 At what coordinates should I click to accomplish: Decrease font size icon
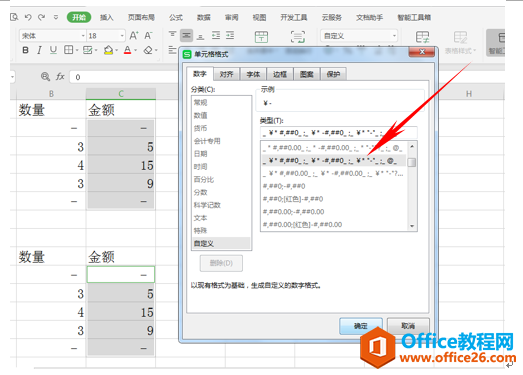148,35
